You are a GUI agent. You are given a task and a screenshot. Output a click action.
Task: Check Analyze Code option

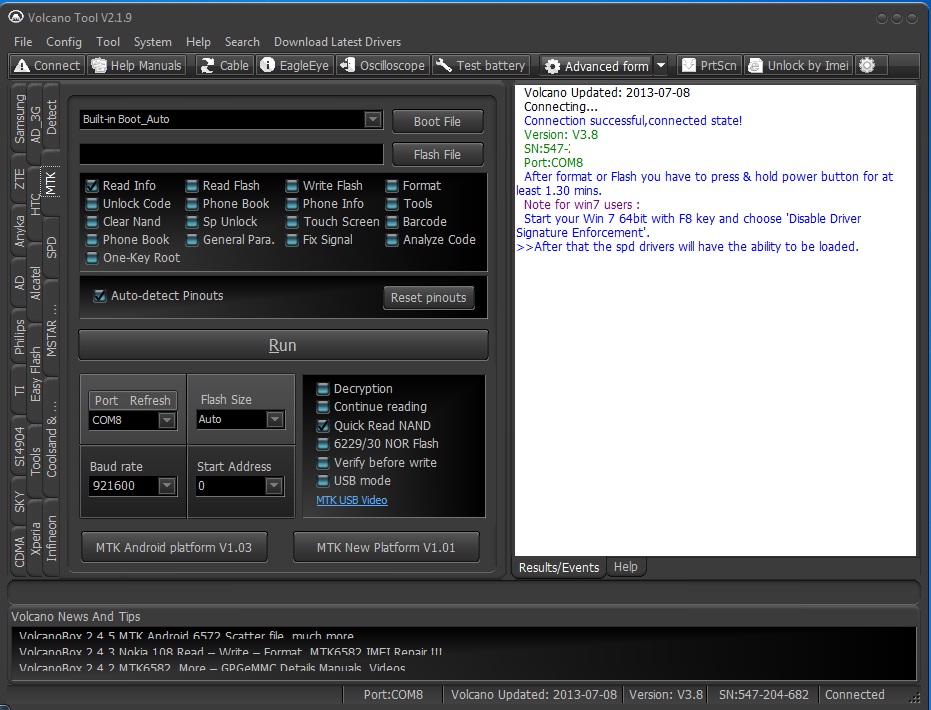coord(391,240)
